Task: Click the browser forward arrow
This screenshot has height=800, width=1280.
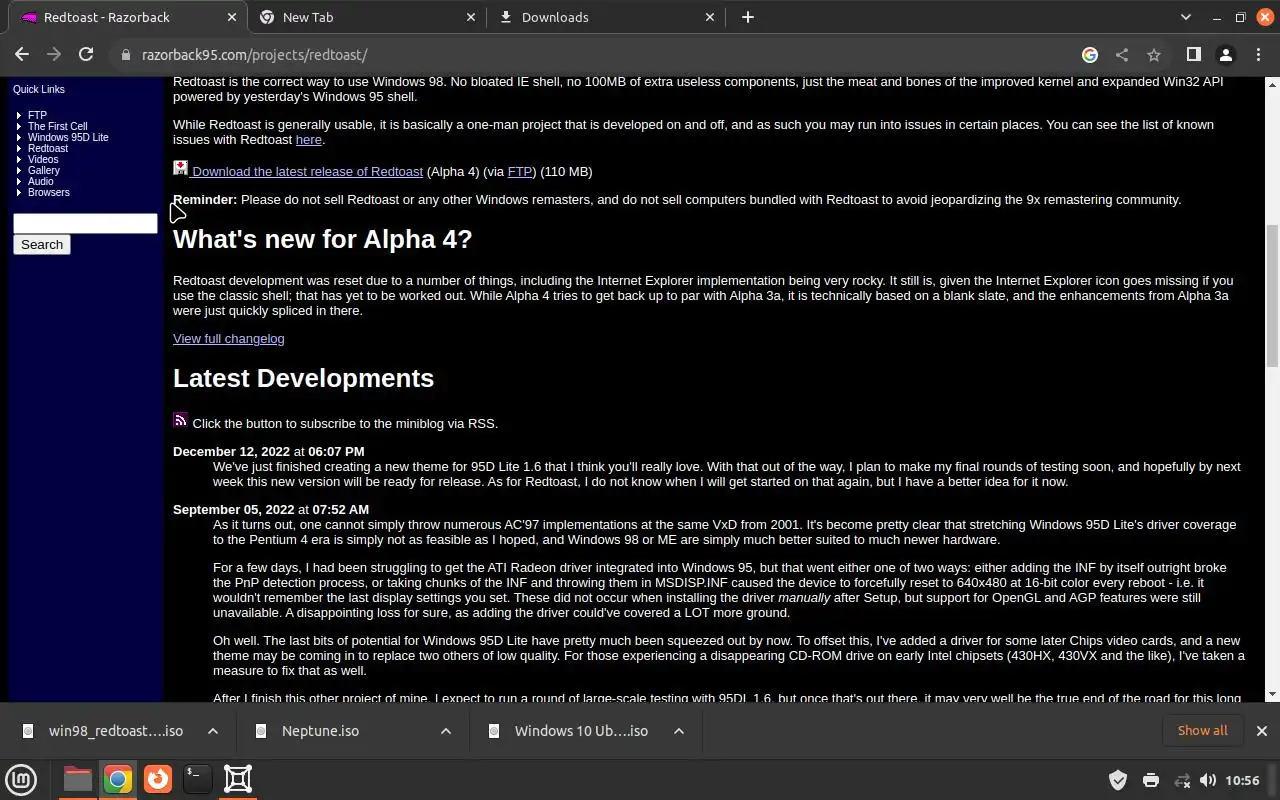Action: 54,55
